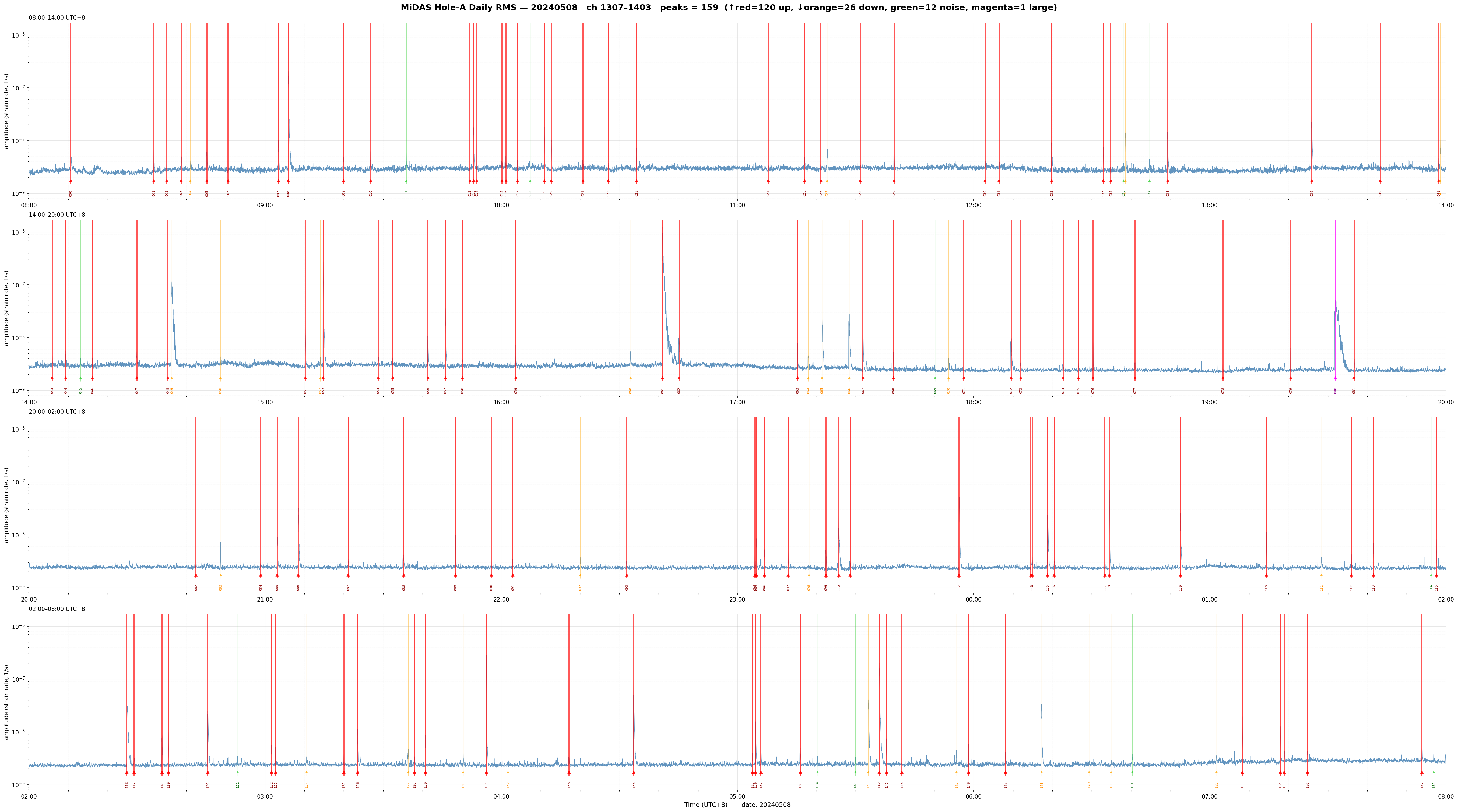The height and width of the screenshot is (812, 1458).
Task: Click the "03:00" time tick label
Action: point(265,797)
